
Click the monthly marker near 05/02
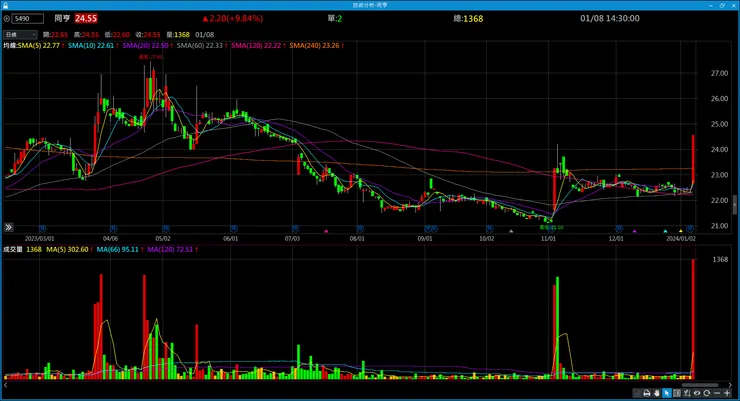tap(165, 229)
